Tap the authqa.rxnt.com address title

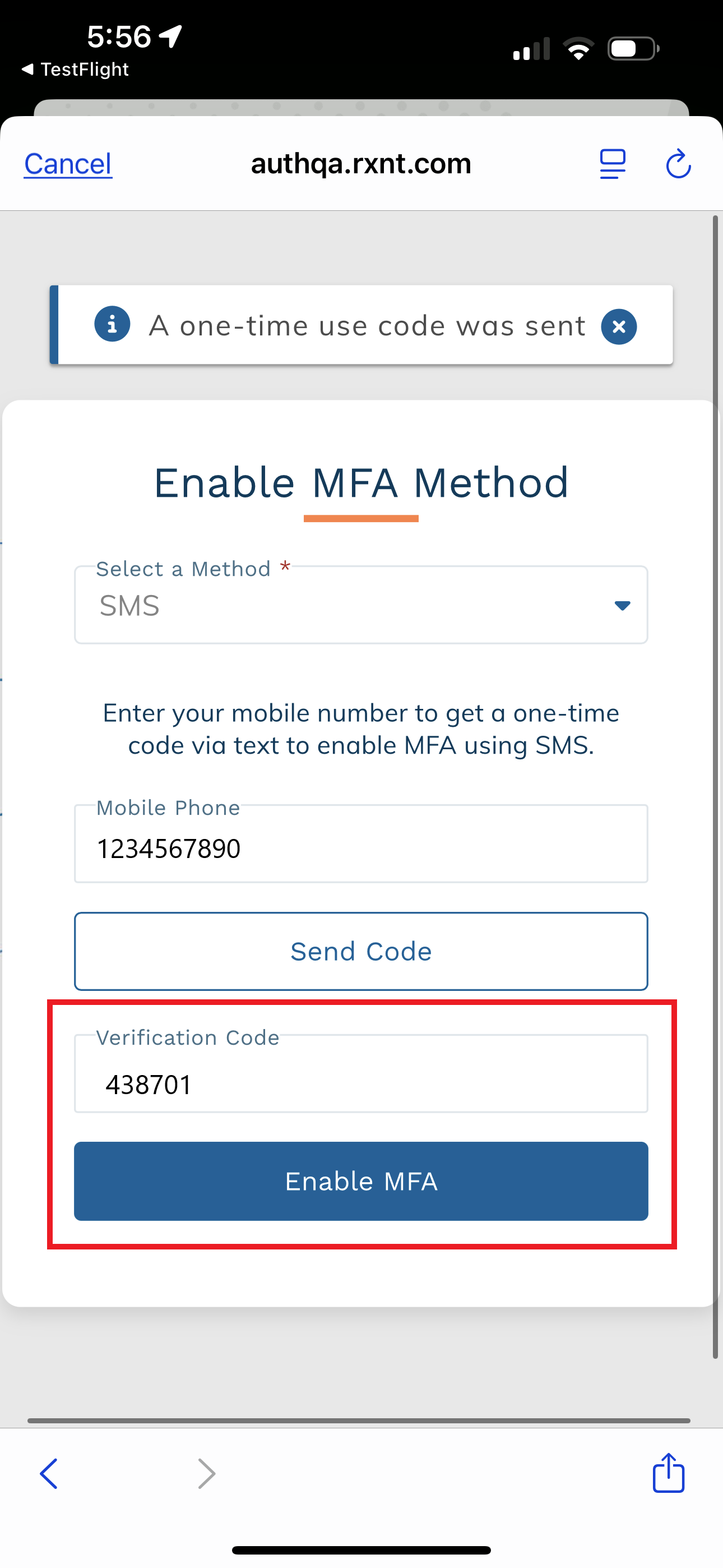(361, 164)
